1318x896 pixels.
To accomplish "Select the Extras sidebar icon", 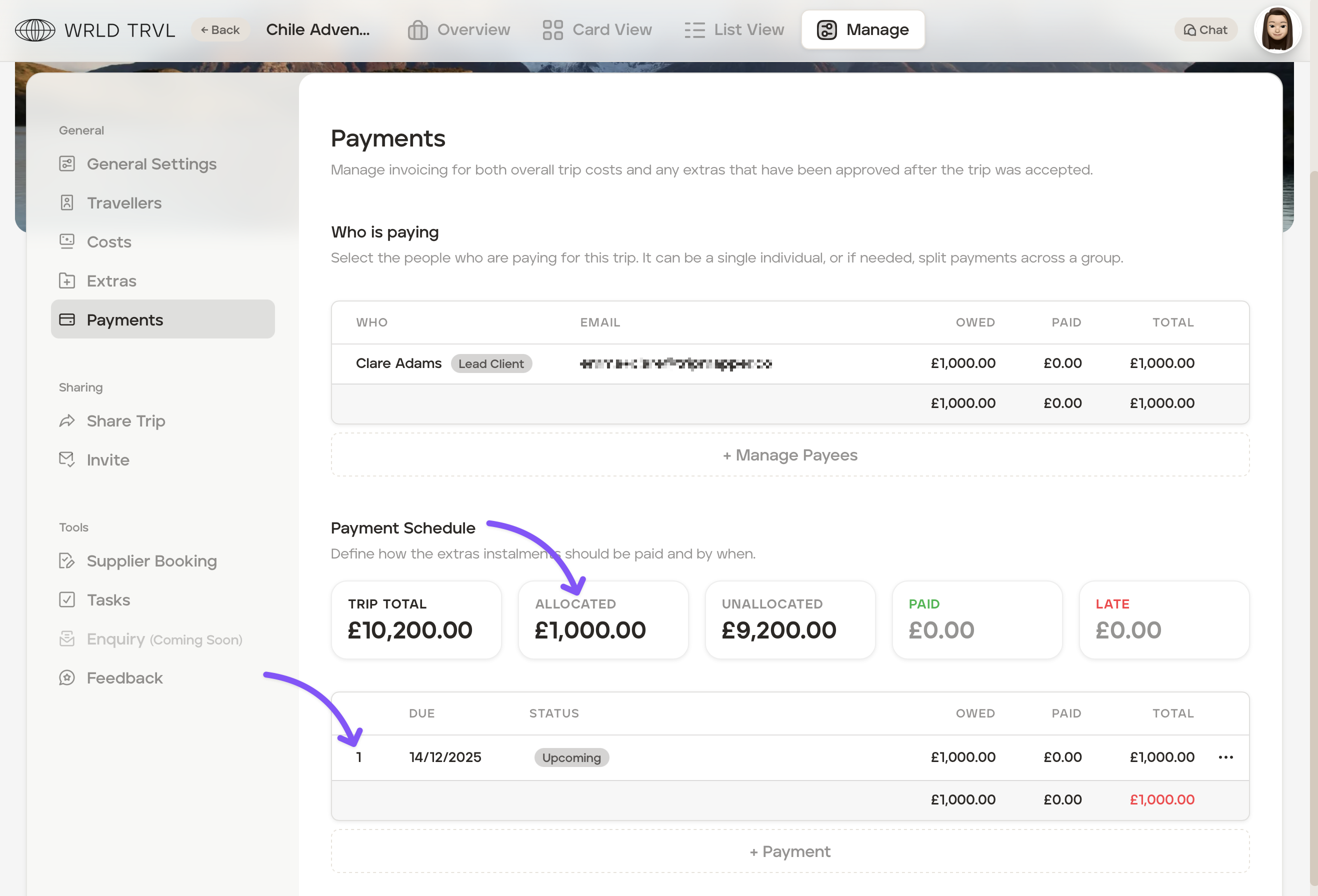I will click(x=67, y=280).
